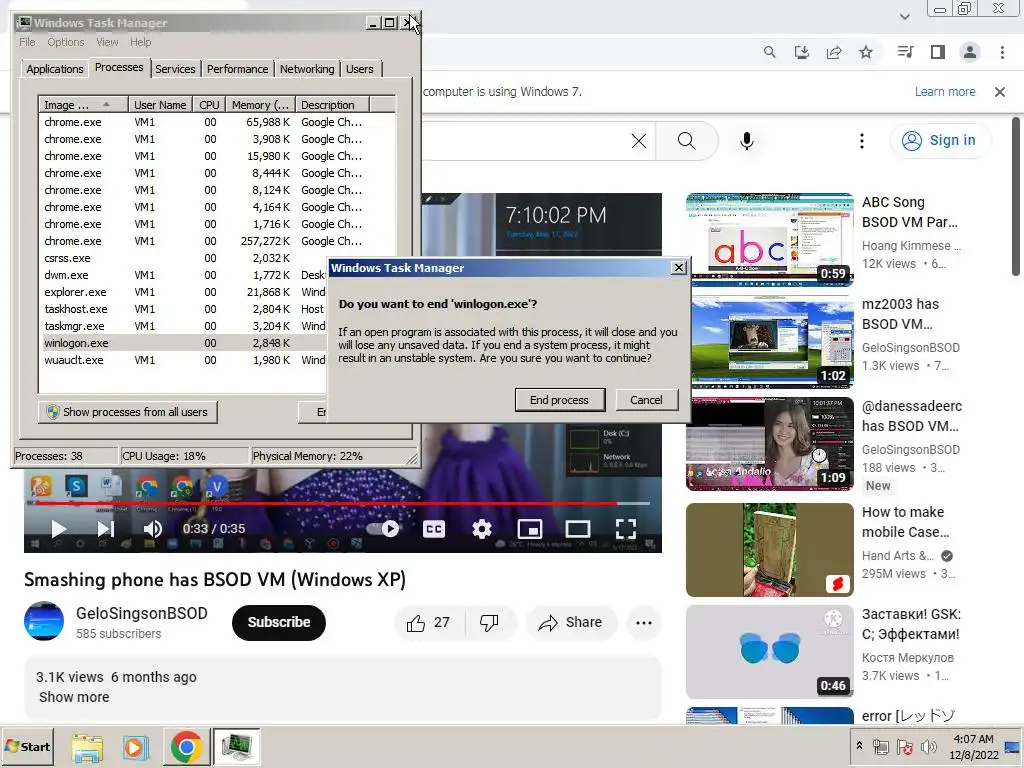This screenshot has height=768, width=1024.
Task: Subscribe to GeloSingsonBSOD channel
Action: pyautogui.click(x=278, y=622)
